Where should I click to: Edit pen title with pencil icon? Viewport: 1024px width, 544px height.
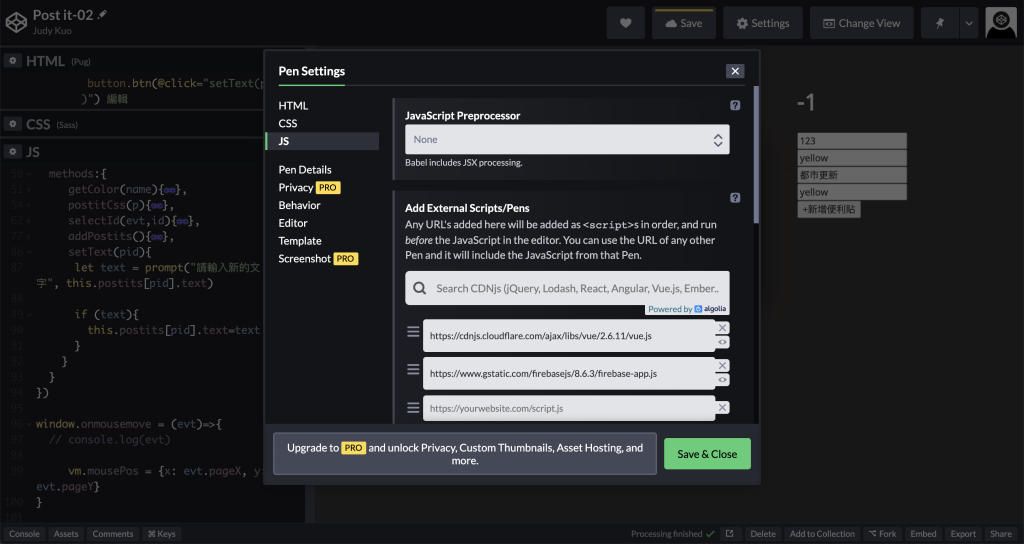[x=102, y=14]
